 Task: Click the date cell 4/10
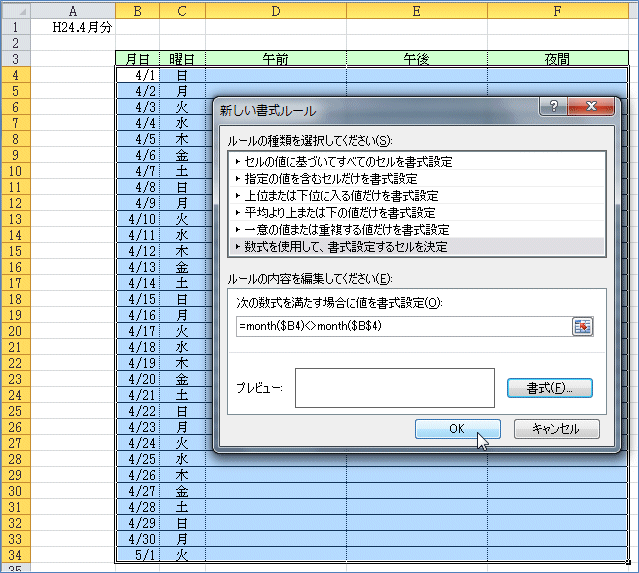tap(137, 219)
